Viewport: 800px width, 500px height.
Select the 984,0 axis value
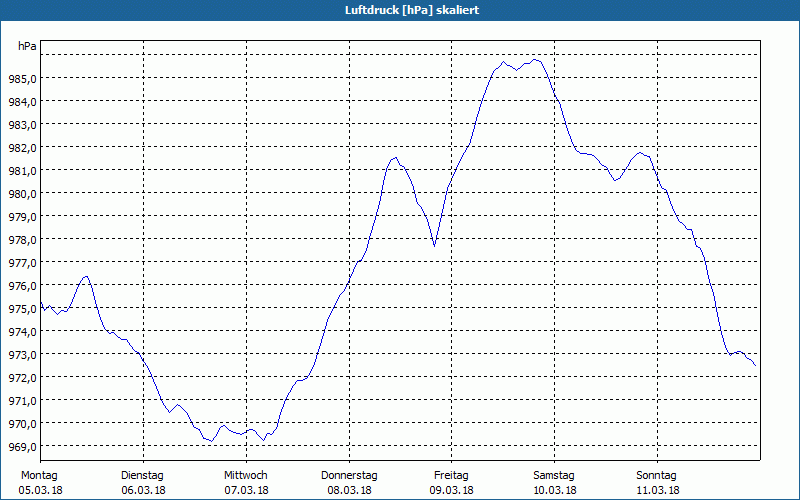[22, 102]
